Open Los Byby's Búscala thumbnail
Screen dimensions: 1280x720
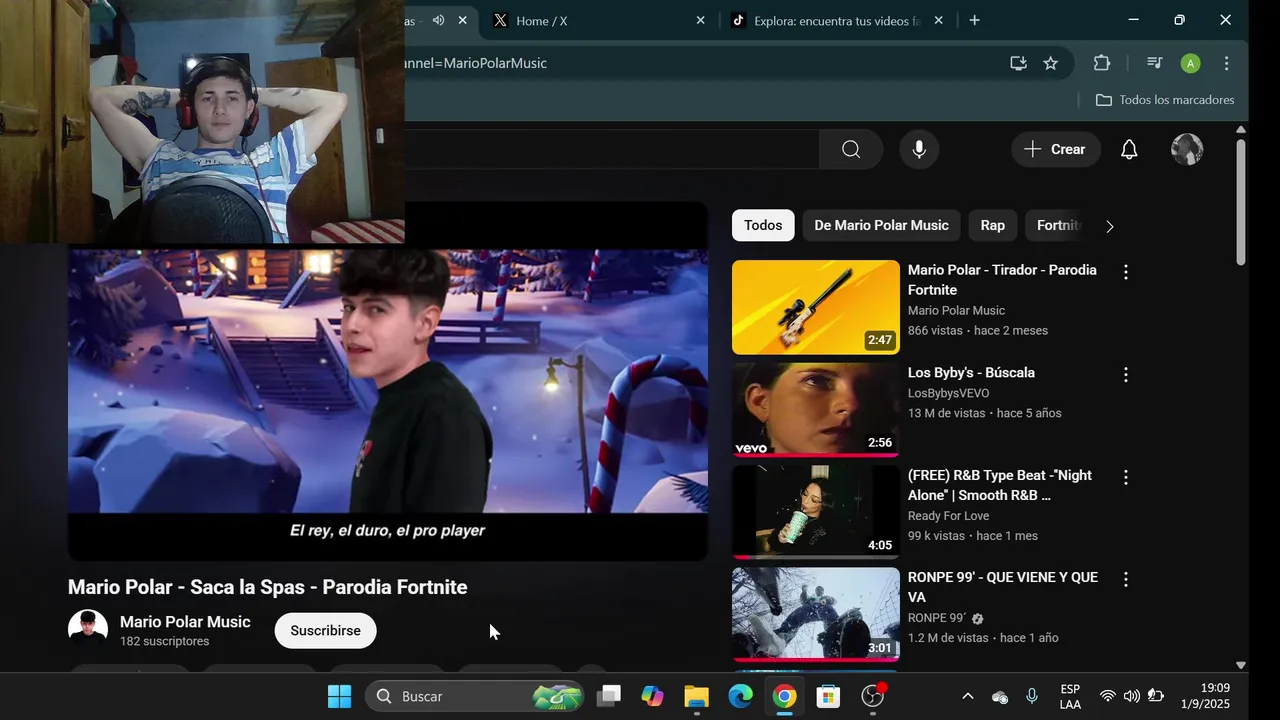[816, 410]
